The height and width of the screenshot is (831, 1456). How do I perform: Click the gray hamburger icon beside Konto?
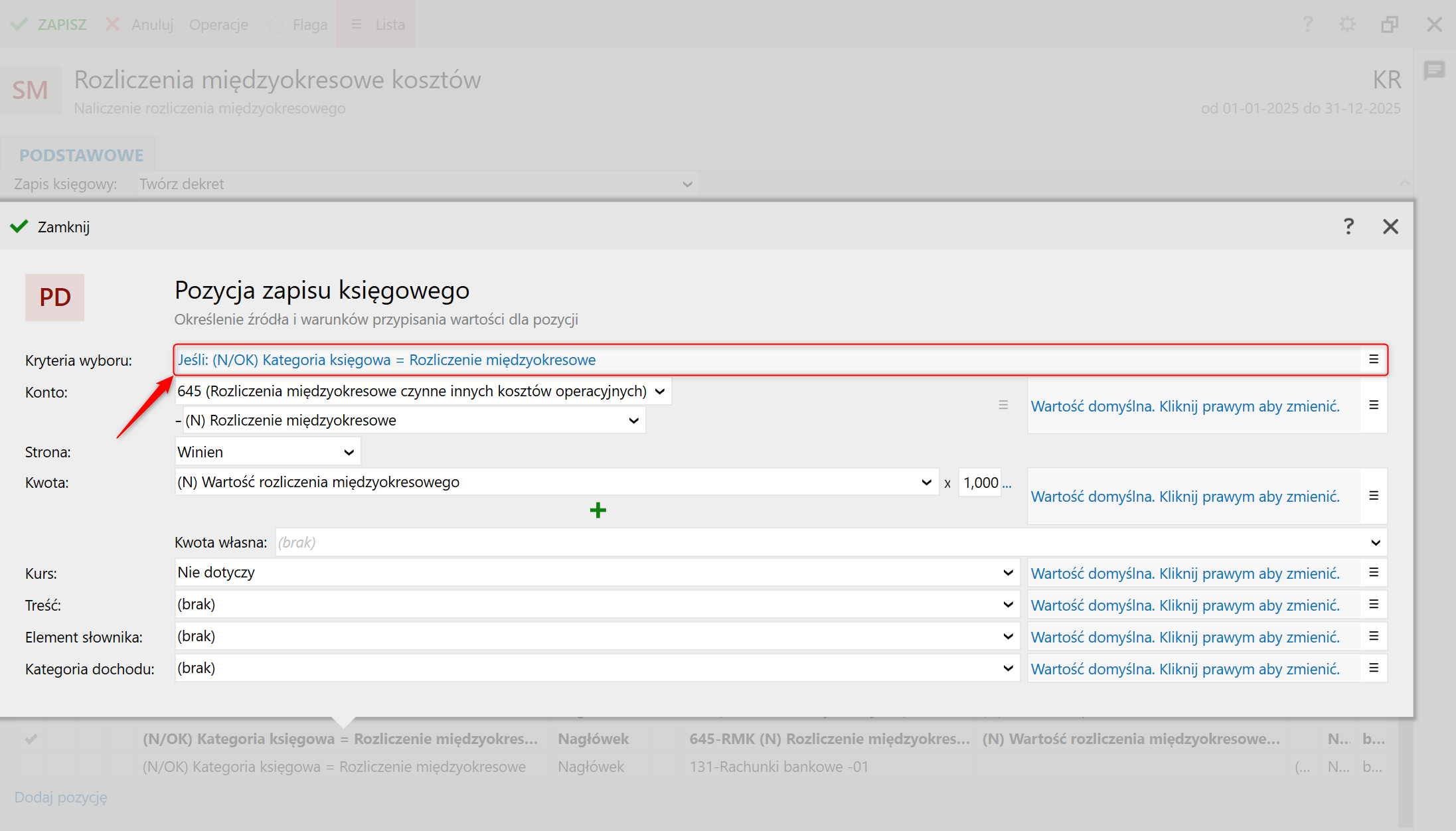1003,405
